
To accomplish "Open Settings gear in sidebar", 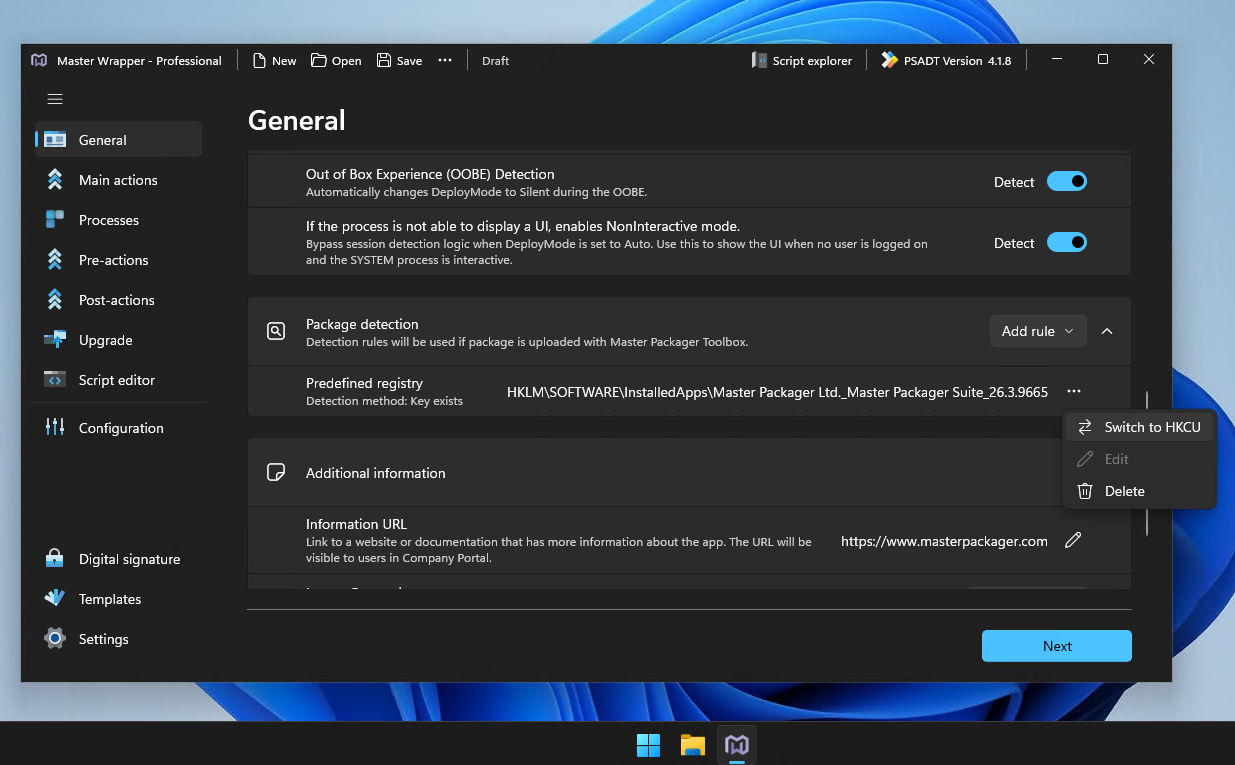I will pos(55,639).
